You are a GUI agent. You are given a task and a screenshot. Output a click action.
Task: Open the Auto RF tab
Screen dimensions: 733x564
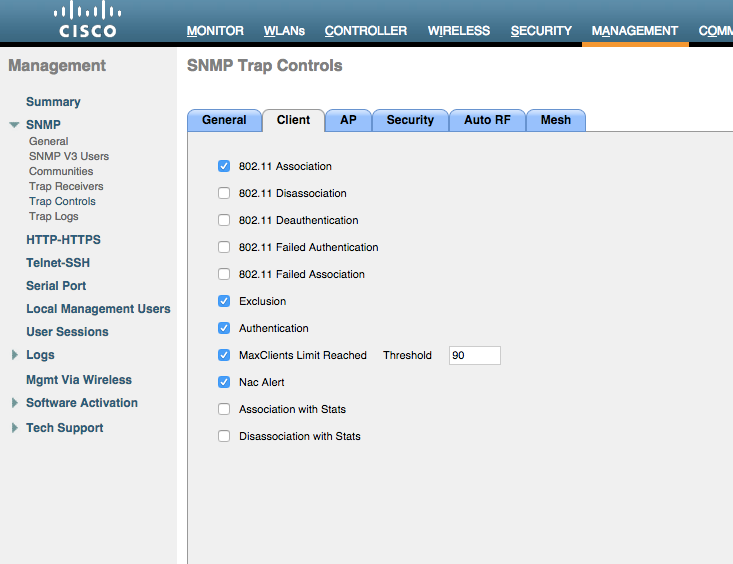coord(487,120)
